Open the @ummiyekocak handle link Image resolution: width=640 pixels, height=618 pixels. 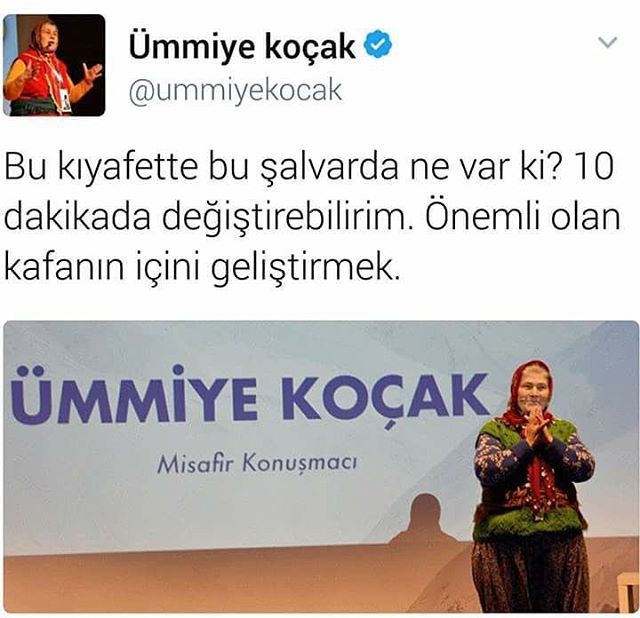[236, 91]
